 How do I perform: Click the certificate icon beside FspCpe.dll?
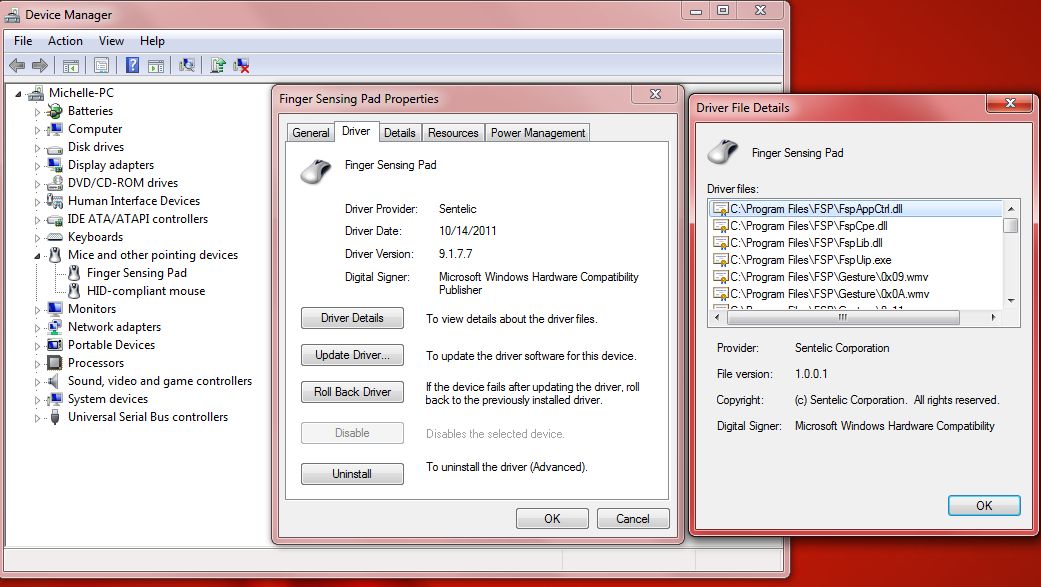point(720,226)
